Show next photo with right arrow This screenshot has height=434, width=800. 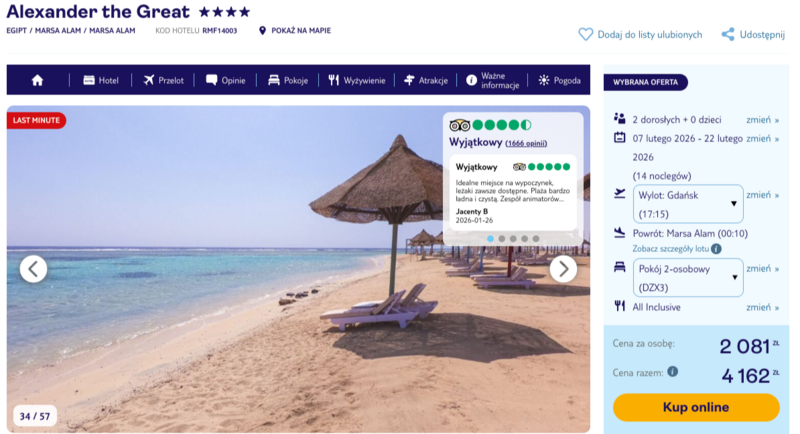(563, 269)
